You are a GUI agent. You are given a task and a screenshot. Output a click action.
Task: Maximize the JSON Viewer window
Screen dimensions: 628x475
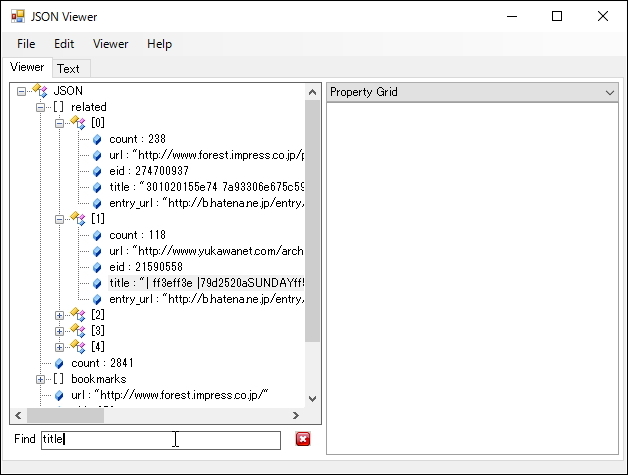click(557, 16)
